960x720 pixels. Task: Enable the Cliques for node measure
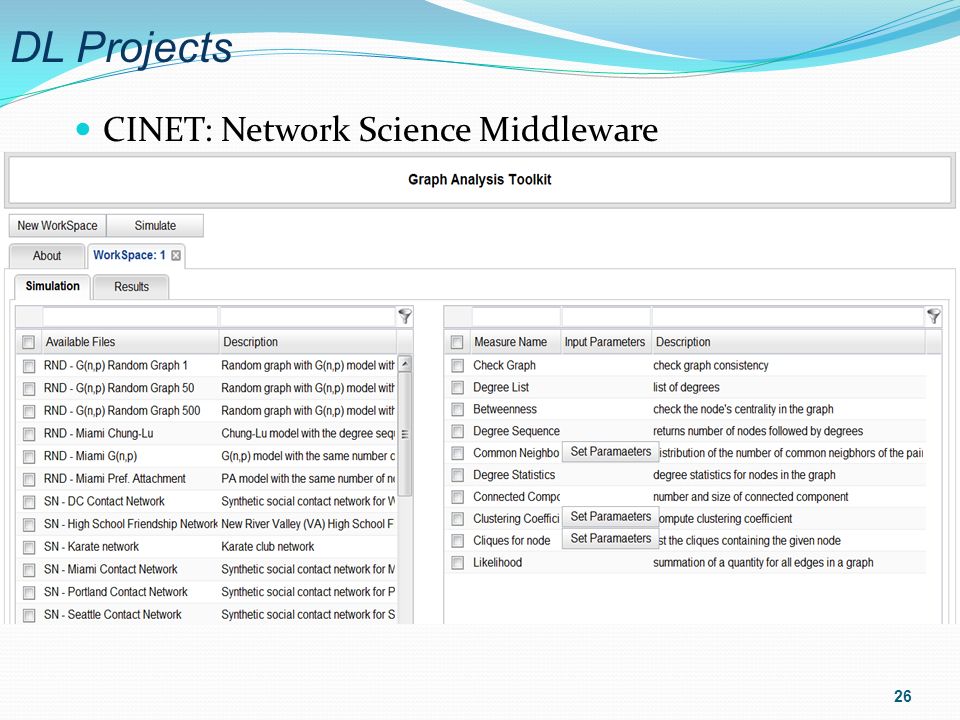click(457, 541)
